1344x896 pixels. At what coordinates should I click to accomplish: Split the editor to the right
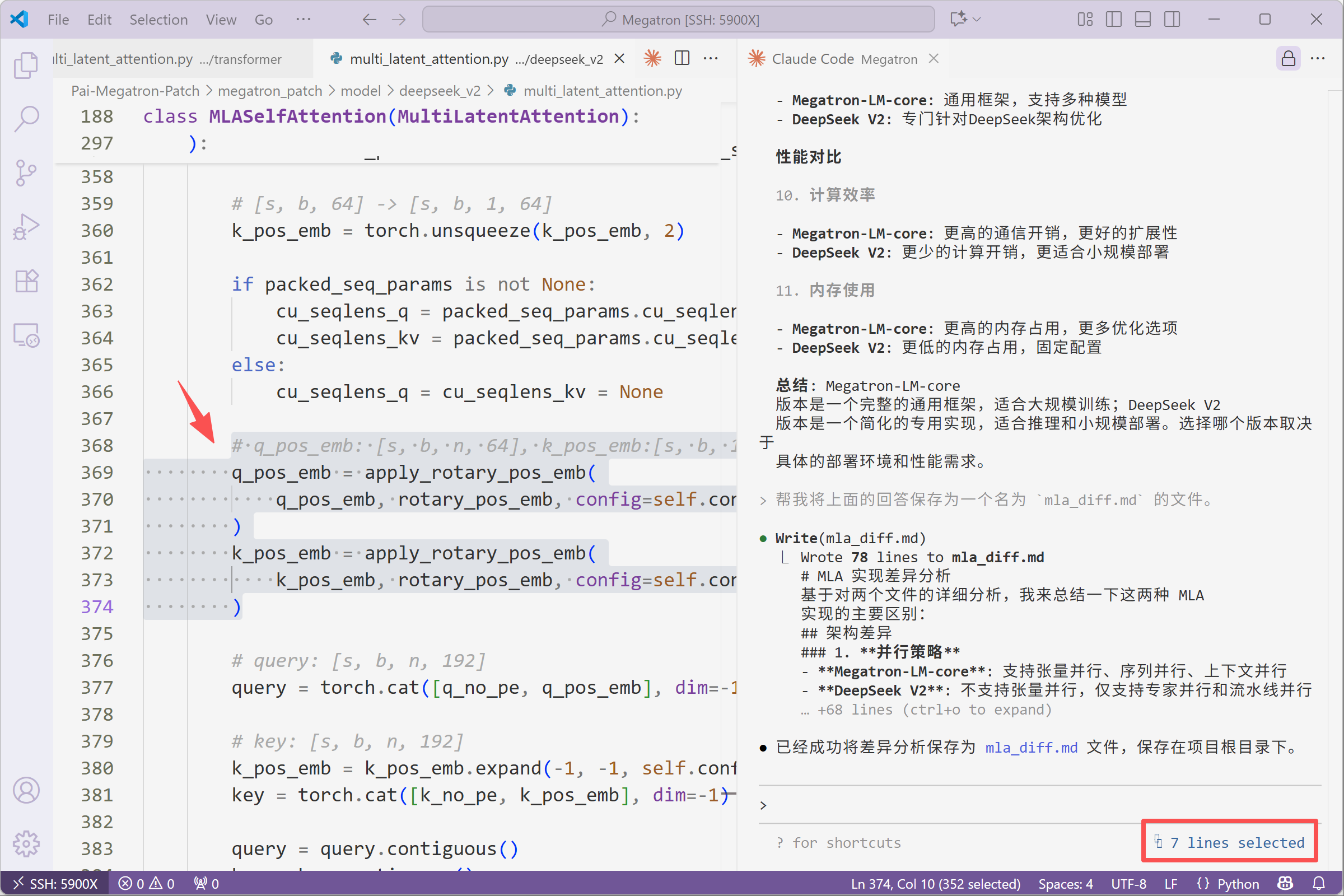[x=682, y=58]
